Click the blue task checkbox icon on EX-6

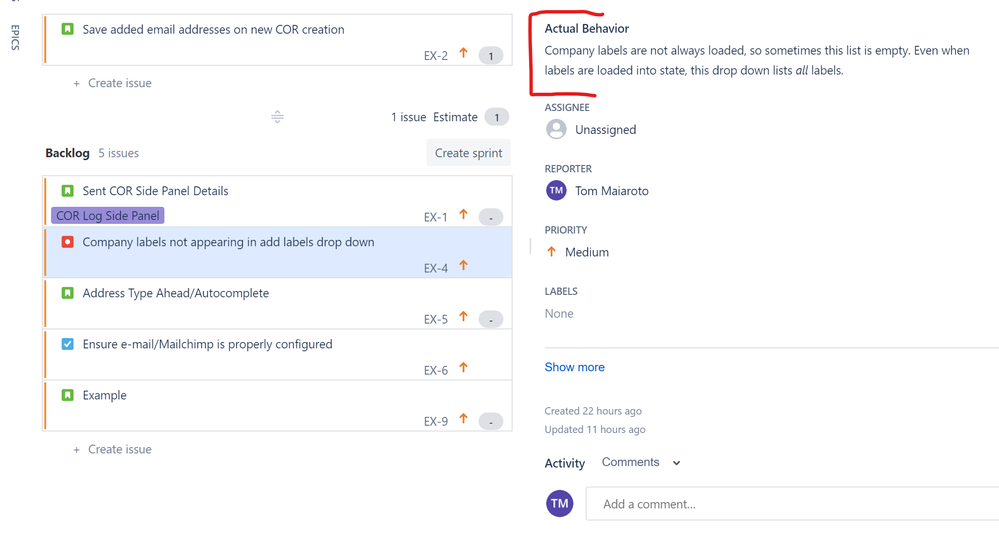coord(68,344)
